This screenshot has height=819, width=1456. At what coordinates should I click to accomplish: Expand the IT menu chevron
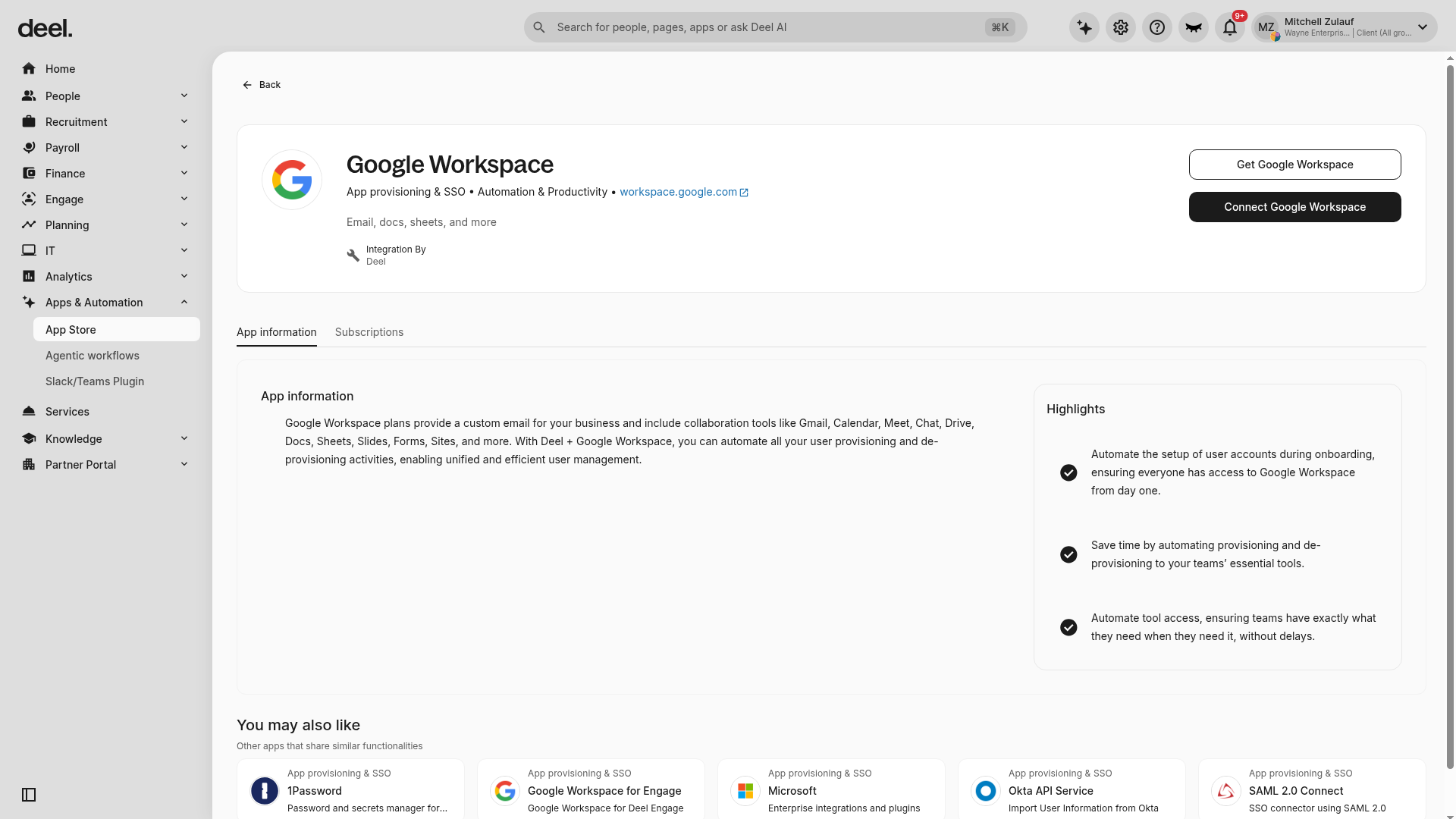(x=184, y=250)
